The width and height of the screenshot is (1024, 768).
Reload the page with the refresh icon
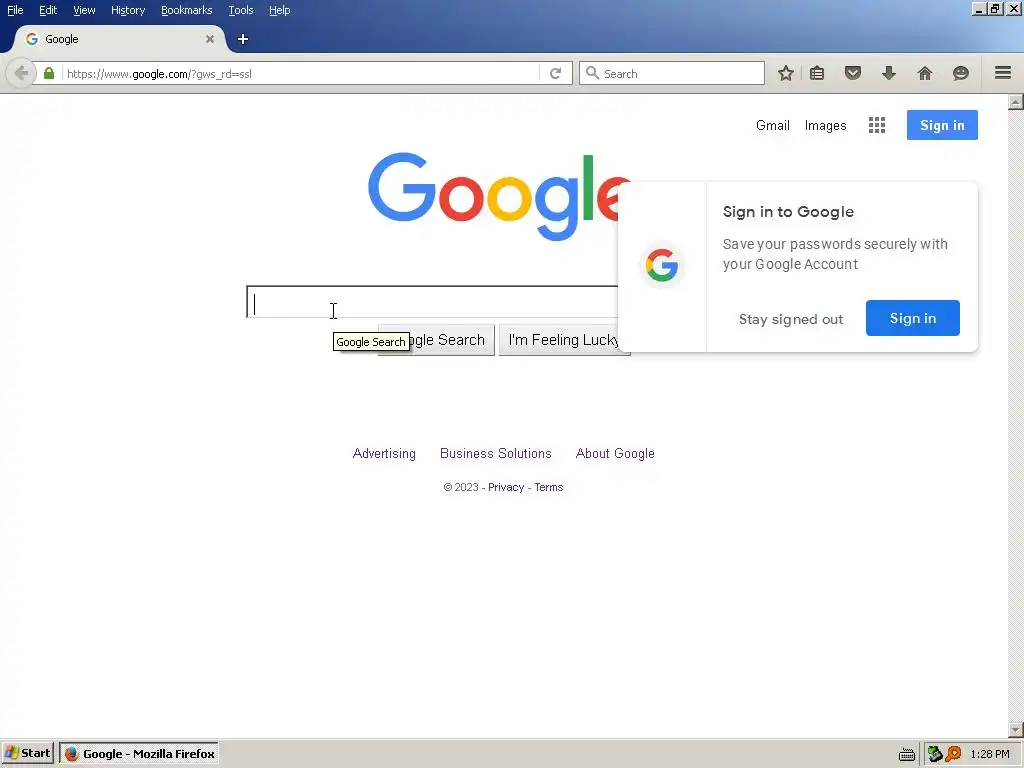pos(556,73)
